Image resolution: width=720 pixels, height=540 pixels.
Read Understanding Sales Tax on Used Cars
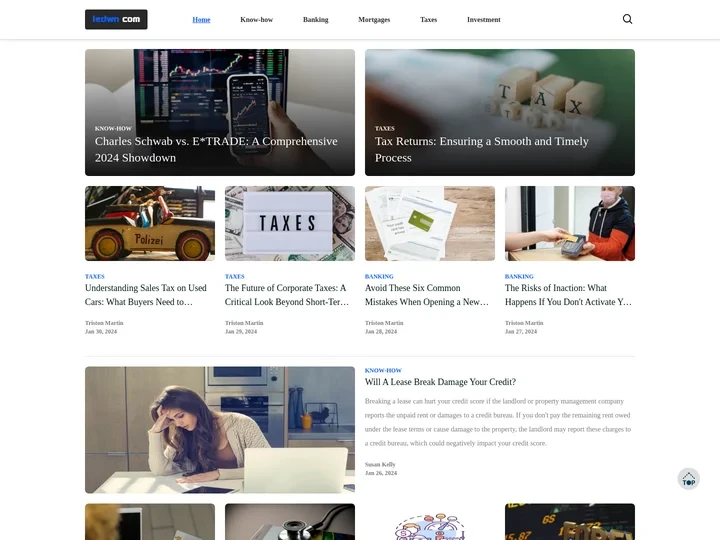[146, 295]
